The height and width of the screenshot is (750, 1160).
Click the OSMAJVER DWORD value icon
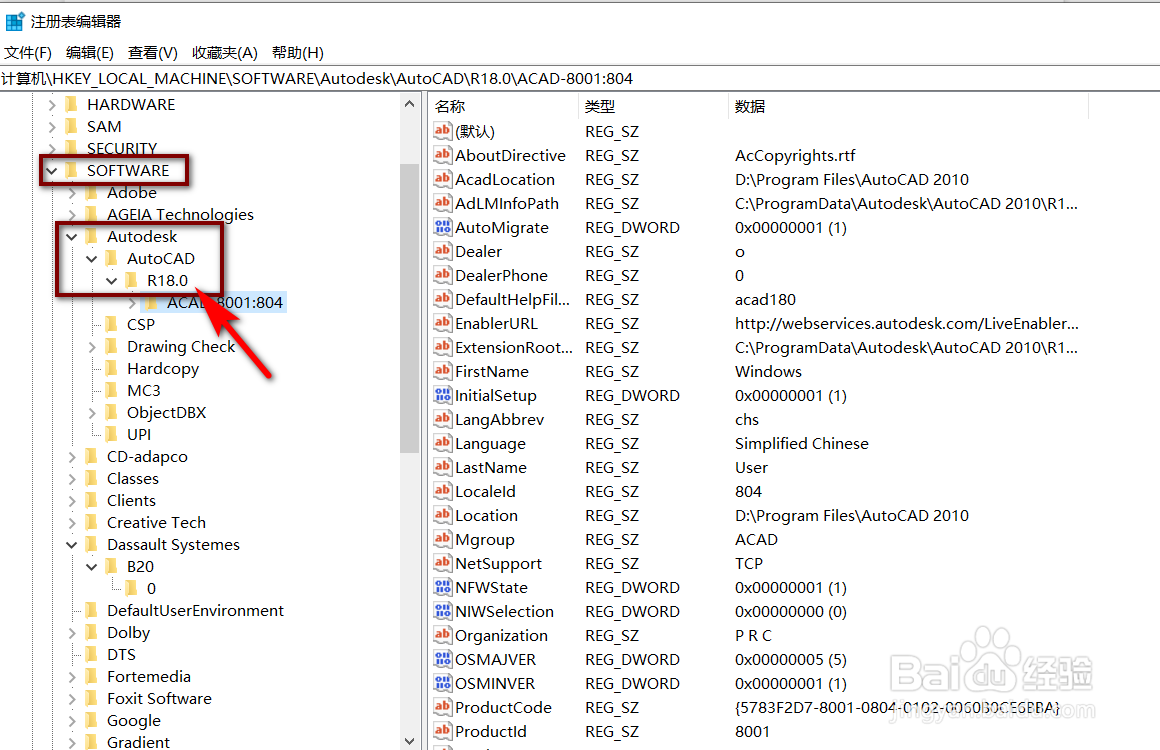pos(442,658)
